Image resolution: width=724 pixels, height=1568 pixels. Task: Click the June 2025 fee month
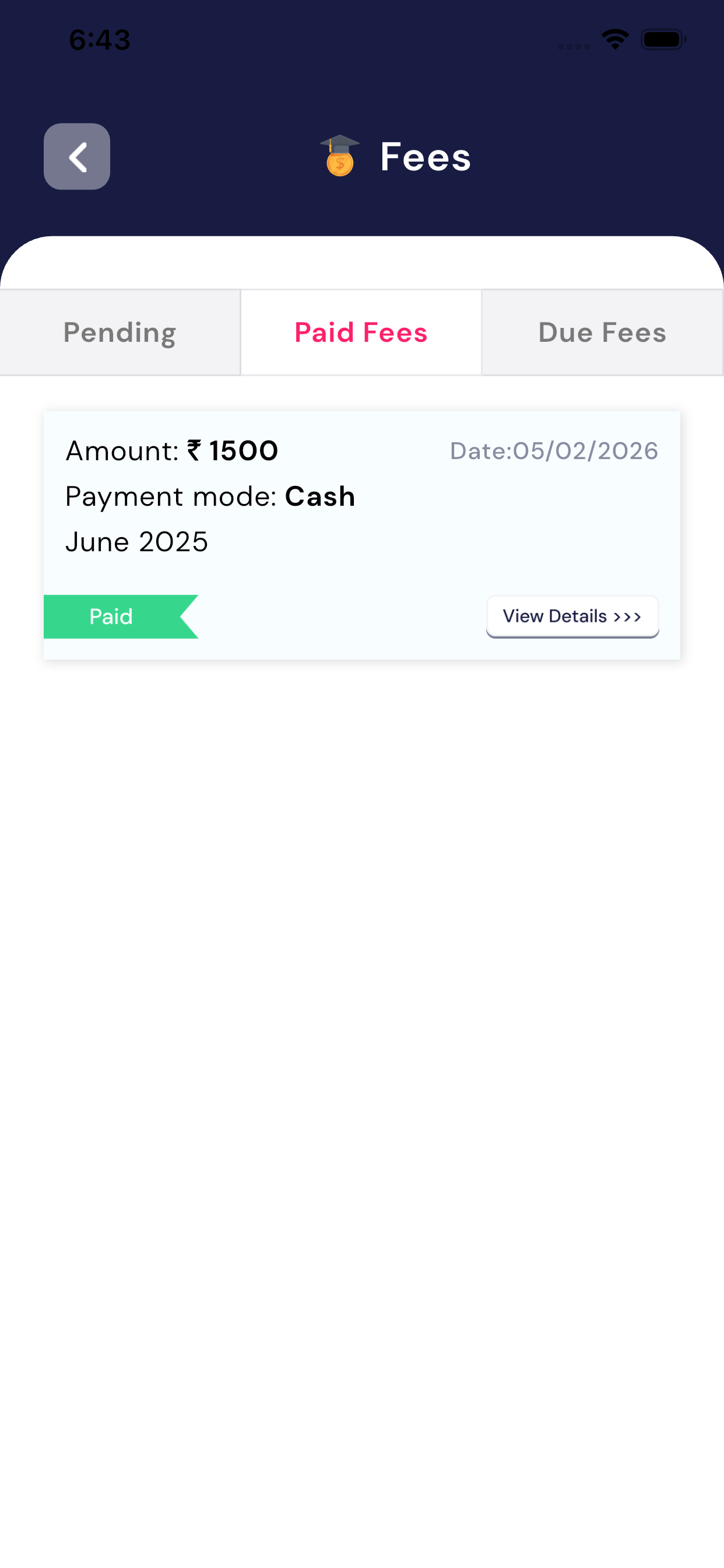137,542
